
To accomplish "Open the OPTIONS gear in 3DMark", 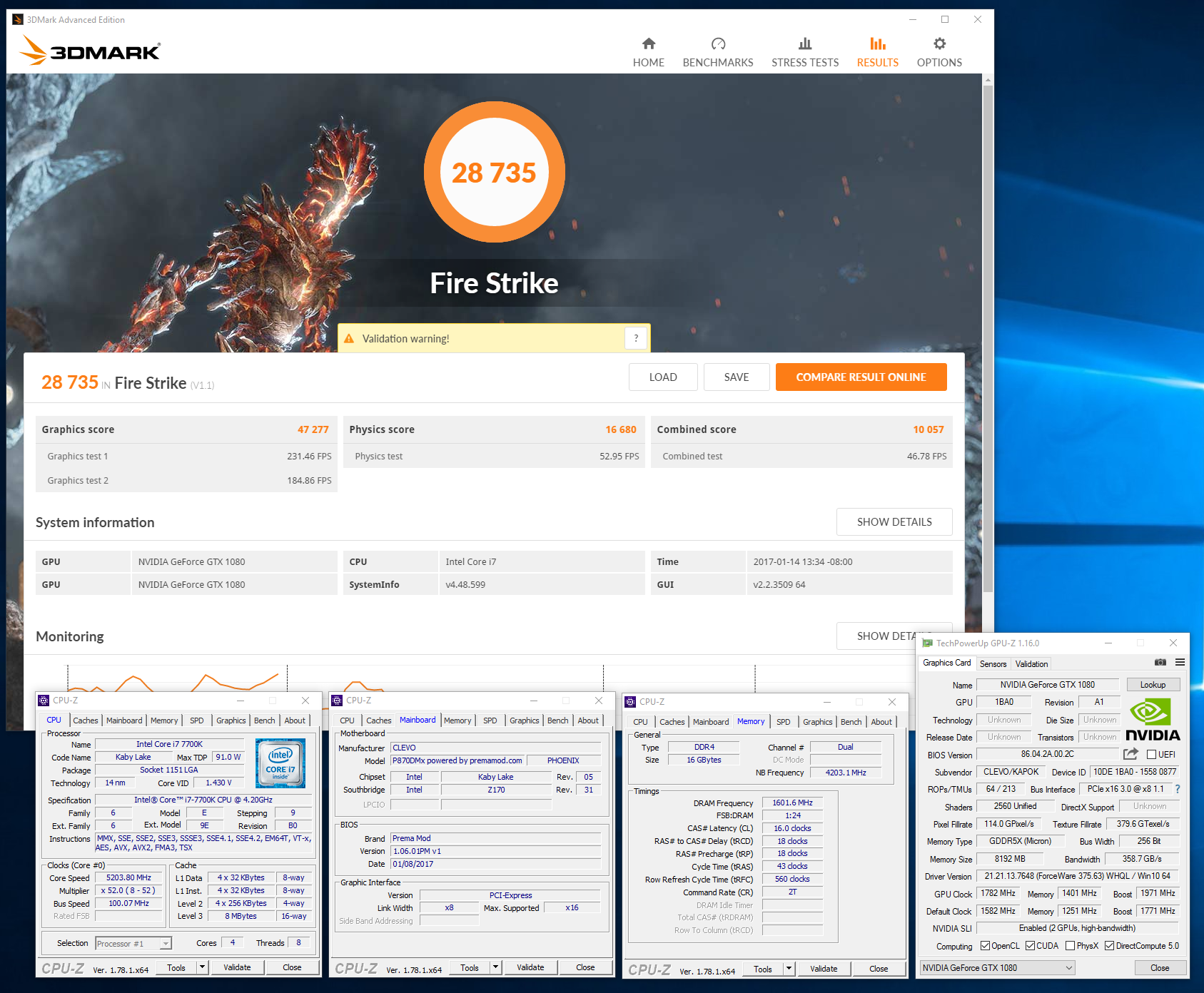I will (x=939, y=53).
